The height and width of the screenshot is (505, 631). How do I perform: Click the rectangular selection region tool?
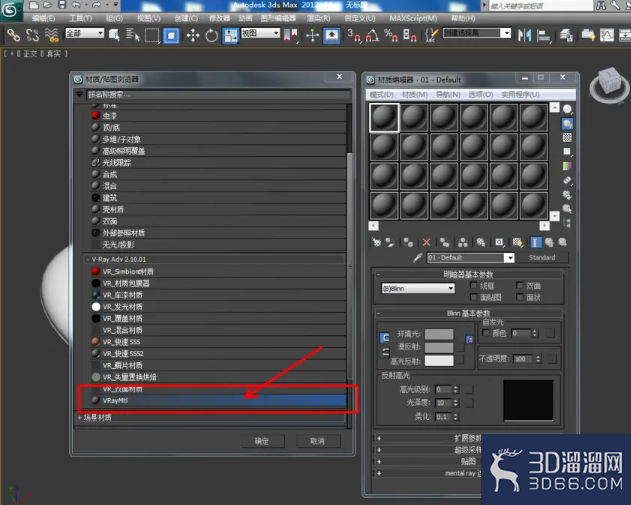click(x=152, y=35)
